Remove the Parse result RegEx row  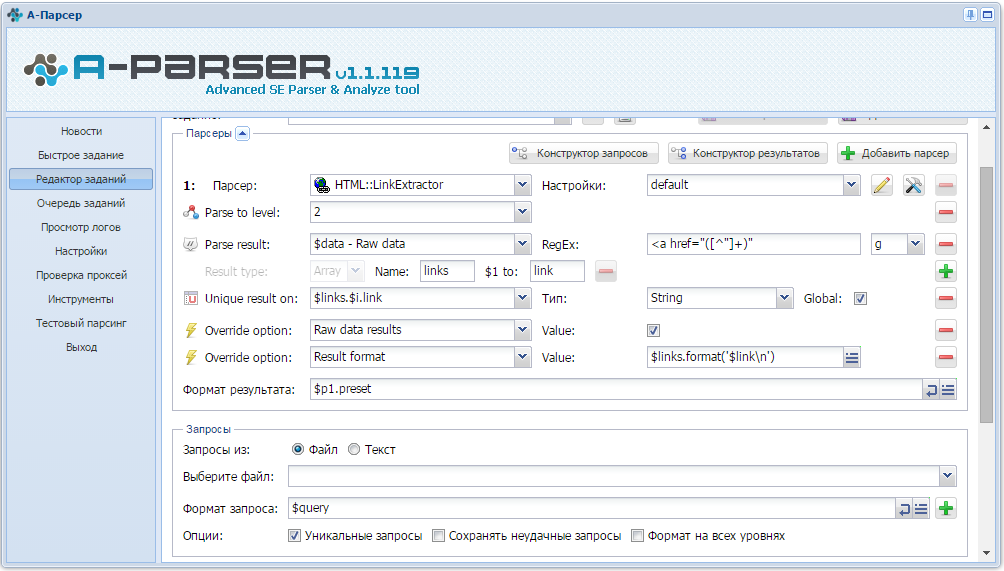pos(946,245)
